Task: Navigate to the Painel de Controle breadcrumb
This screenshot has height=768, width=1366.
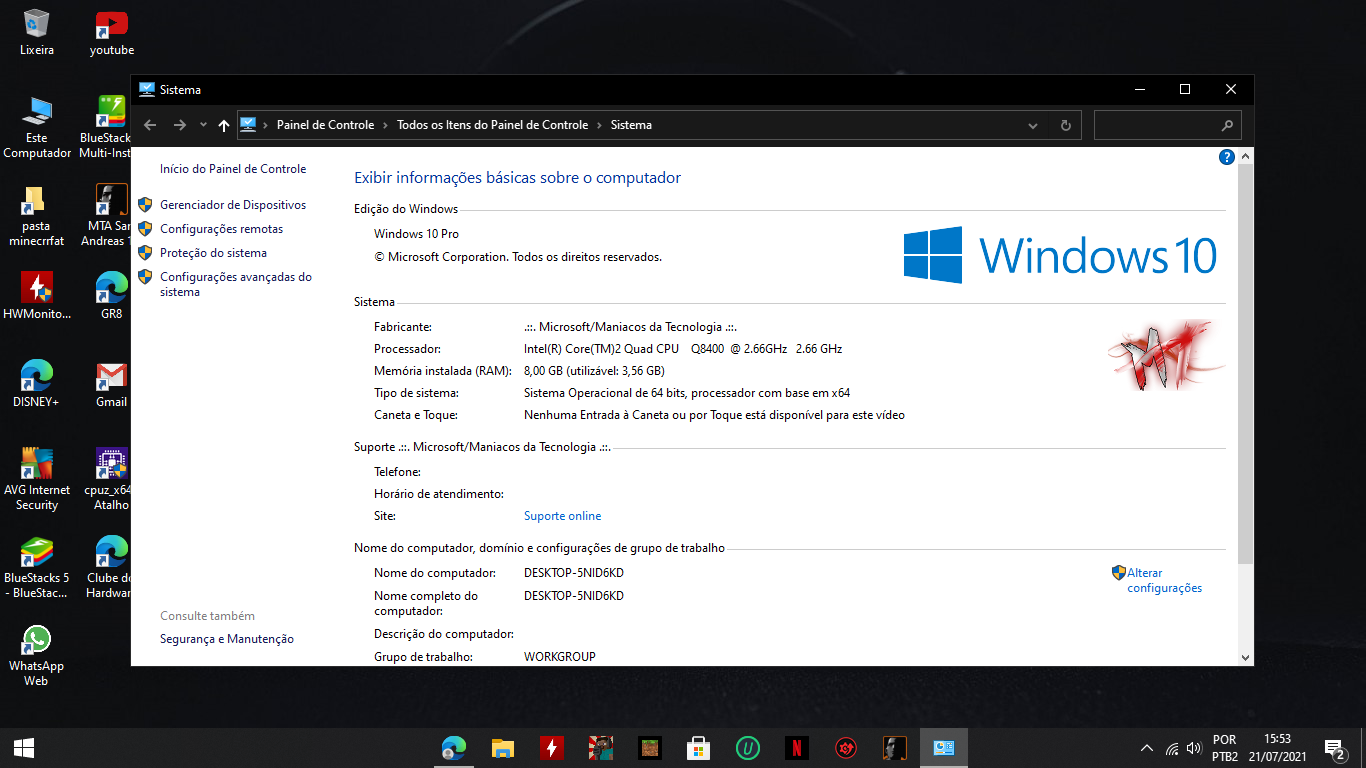Action: (325, 125)
